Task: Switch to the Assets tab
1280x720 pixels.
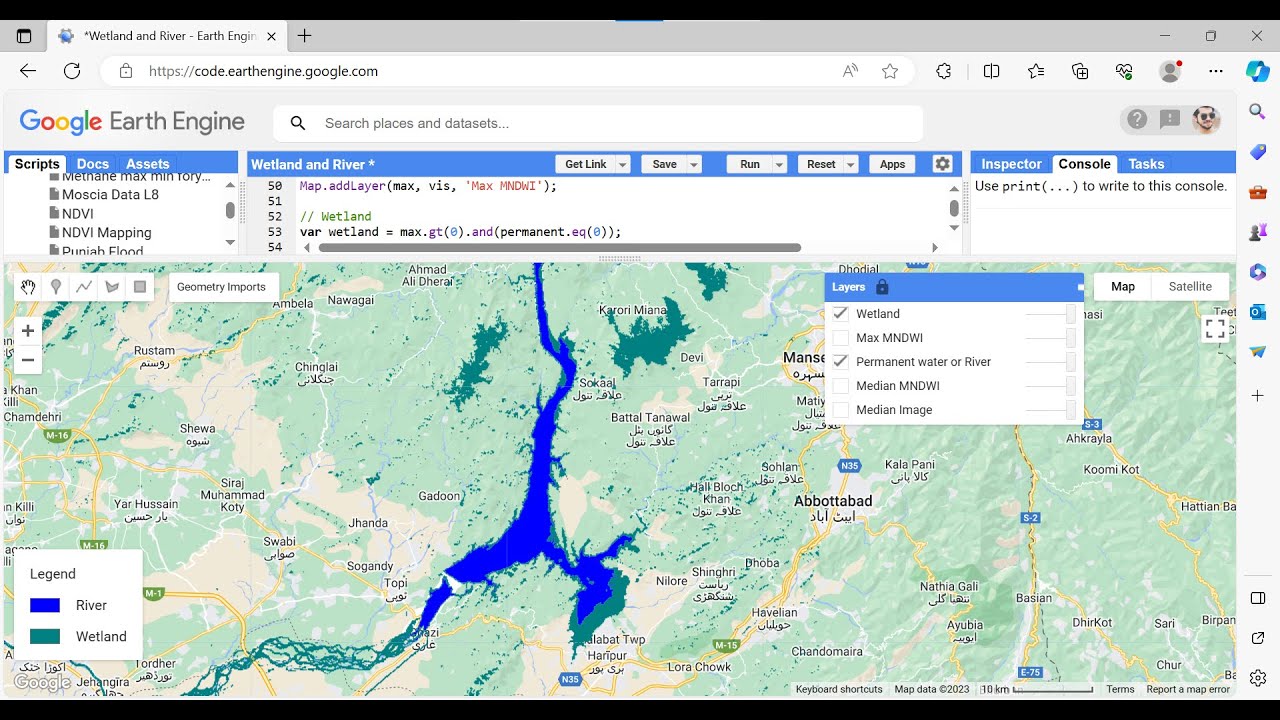Action: tap(148, 164)
